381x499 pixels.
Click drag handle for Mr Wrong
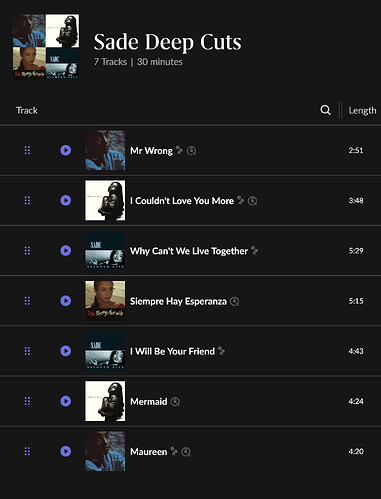27,150
